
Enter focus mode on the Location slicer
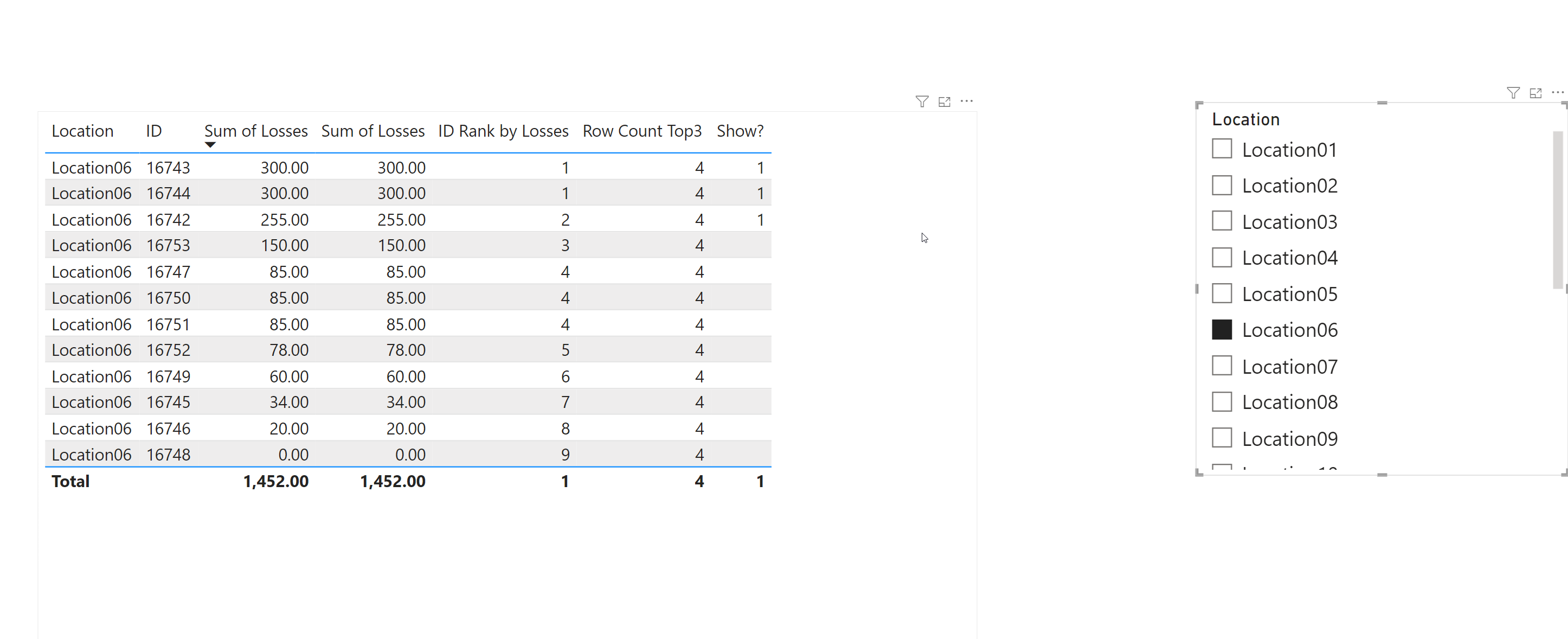pyautogui.click(x=1535, y=93)
